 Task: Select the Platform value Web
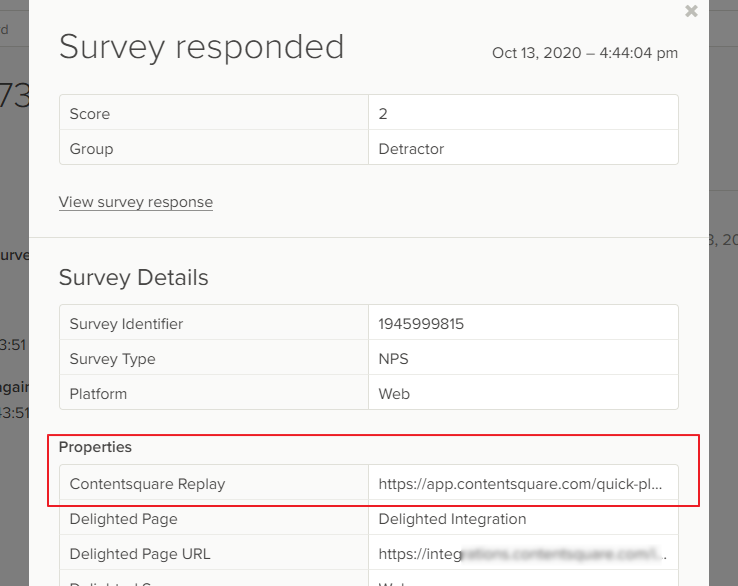pos(394,394)
